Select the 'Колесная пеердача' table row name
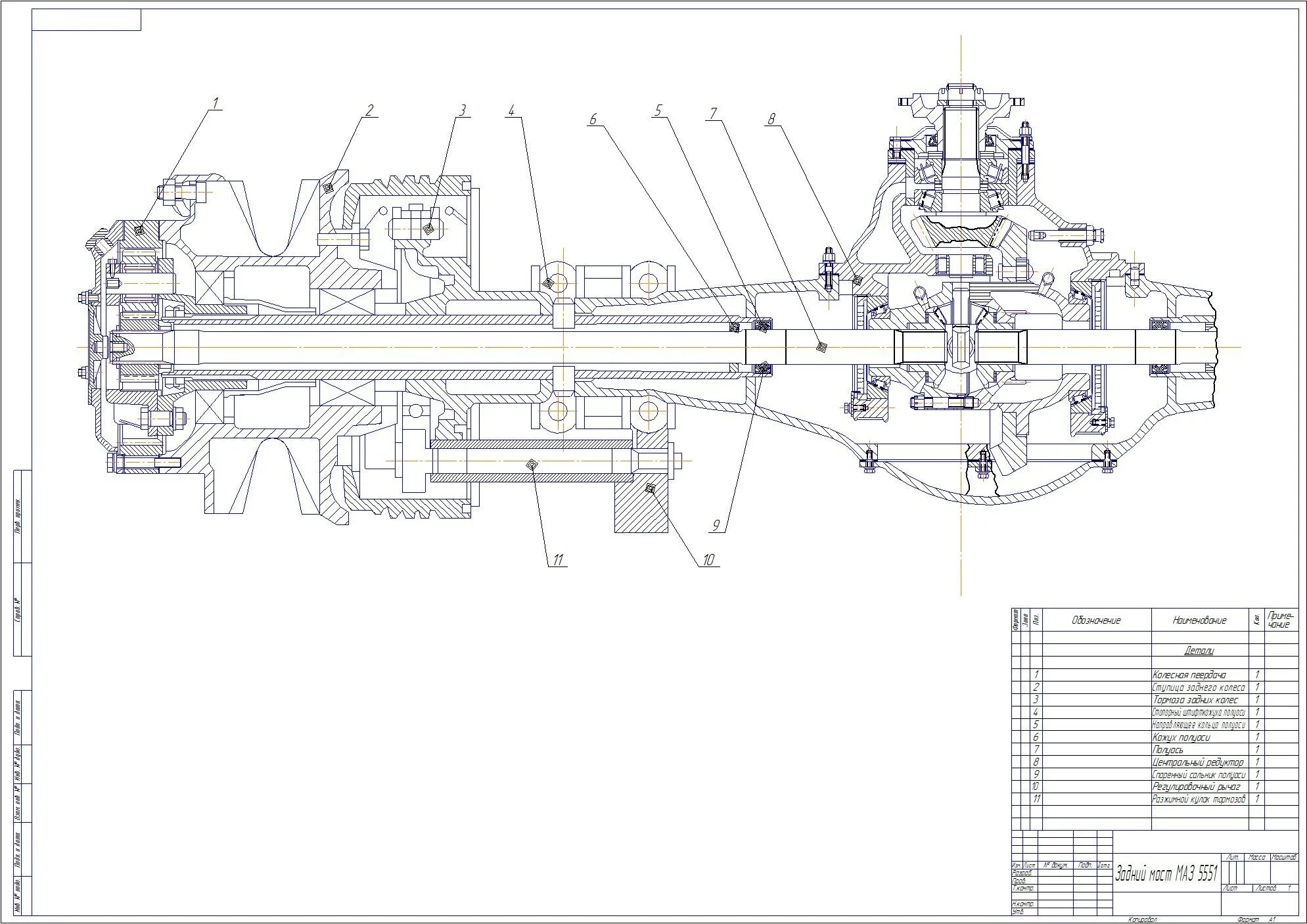1307x924 pixels. tap(1189, 675)
